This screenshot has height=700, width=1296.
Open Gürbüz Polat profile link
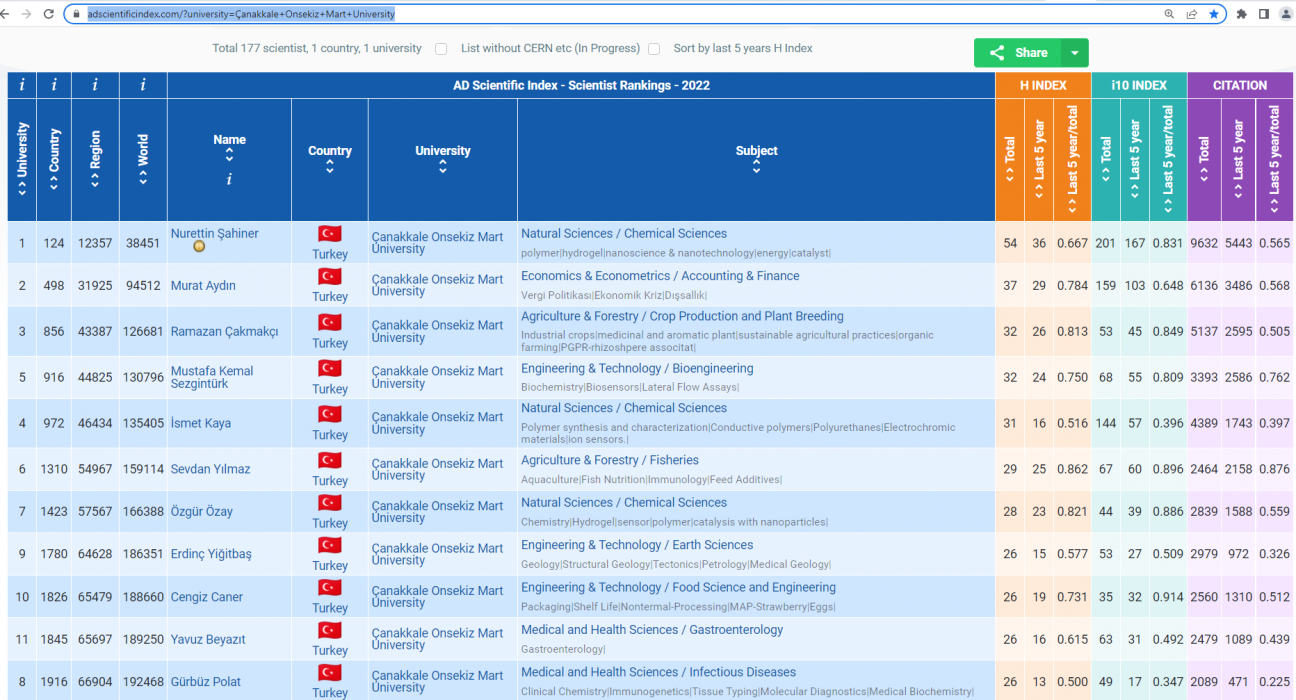(205, 682)
